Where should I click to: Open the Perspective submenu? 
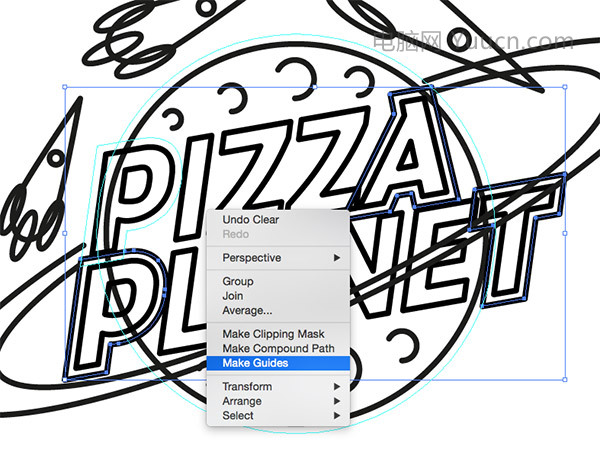pos(278,258)
